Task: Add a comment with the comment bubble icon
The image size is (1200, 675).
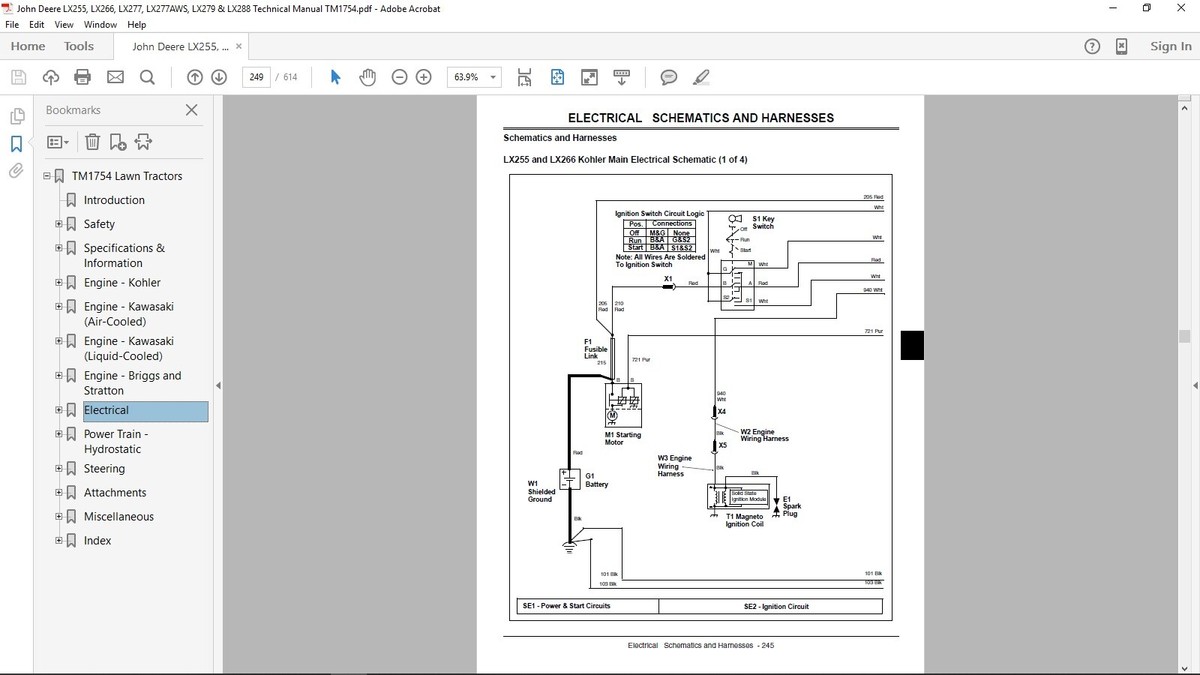Action: pyautogui.click(x=668, y=76)
